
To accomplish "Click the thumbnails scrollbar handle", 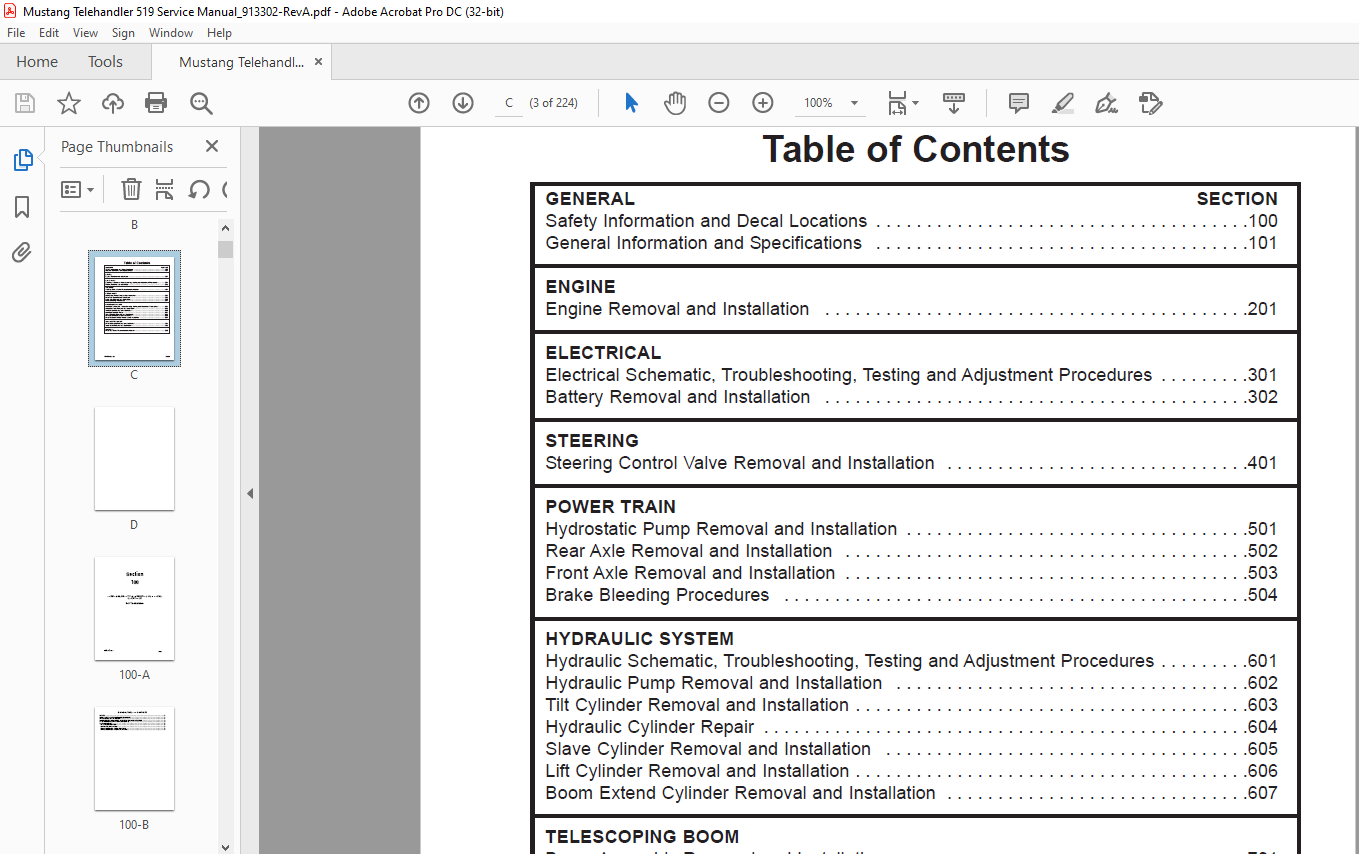I will click(225, 249).
